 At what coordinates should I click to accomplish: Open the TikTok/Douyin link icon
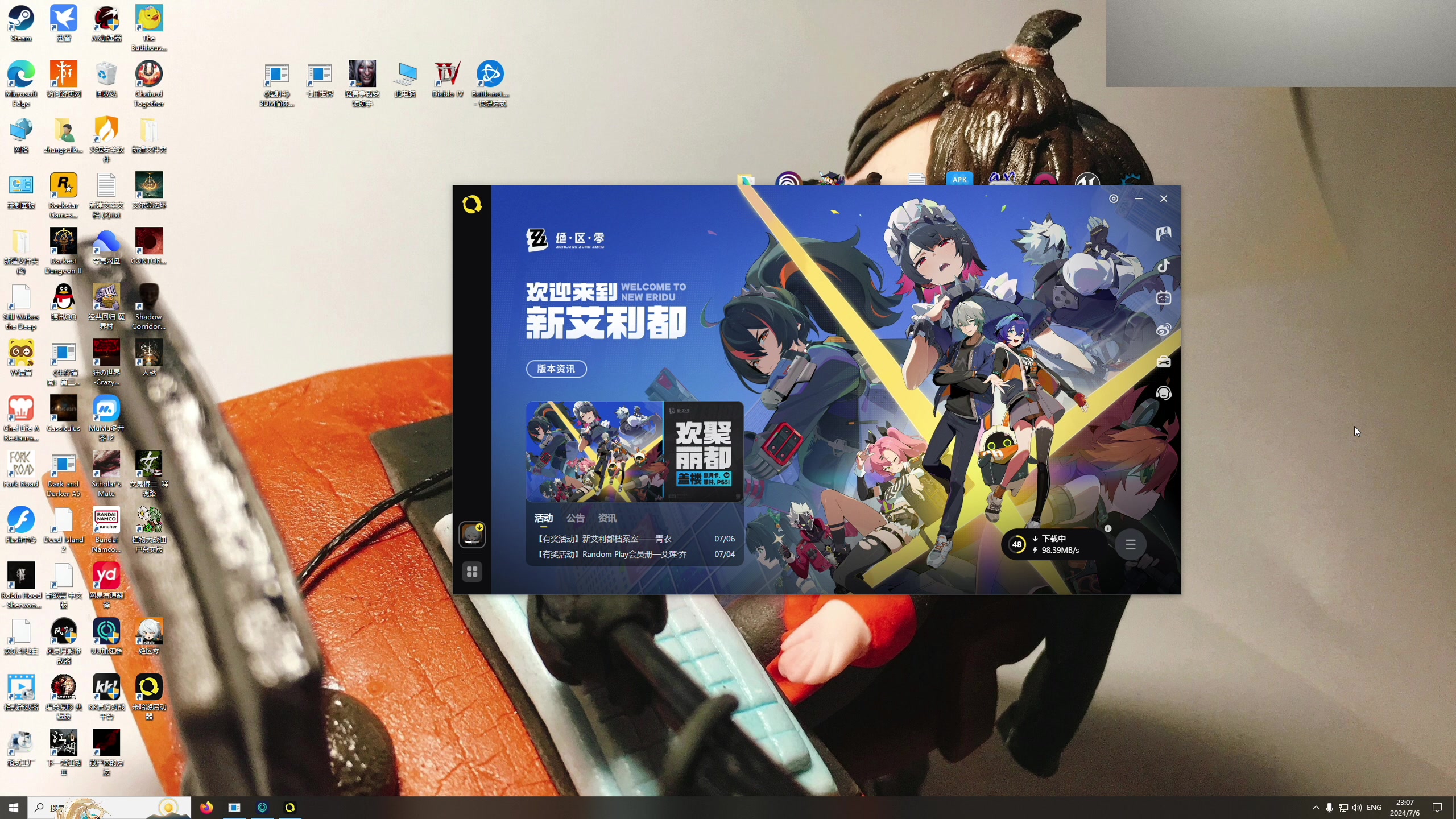(x=1163, y=266)
